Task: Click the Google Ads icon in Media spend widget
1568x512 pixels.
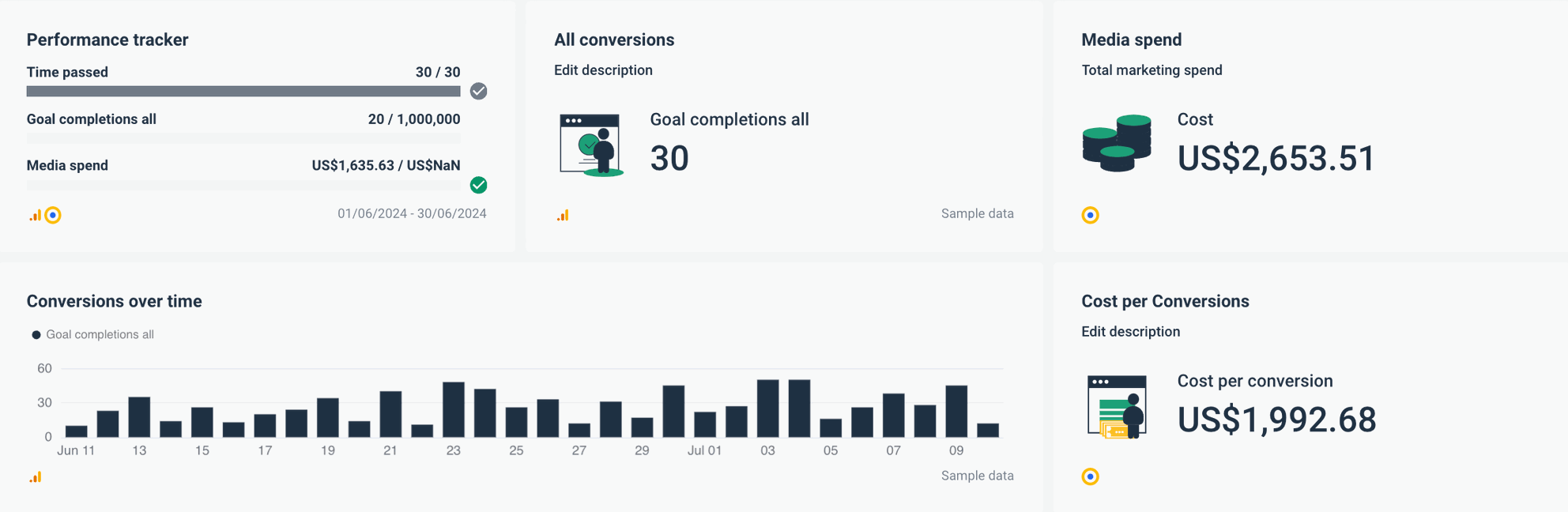Action: tap(1091, 214)
